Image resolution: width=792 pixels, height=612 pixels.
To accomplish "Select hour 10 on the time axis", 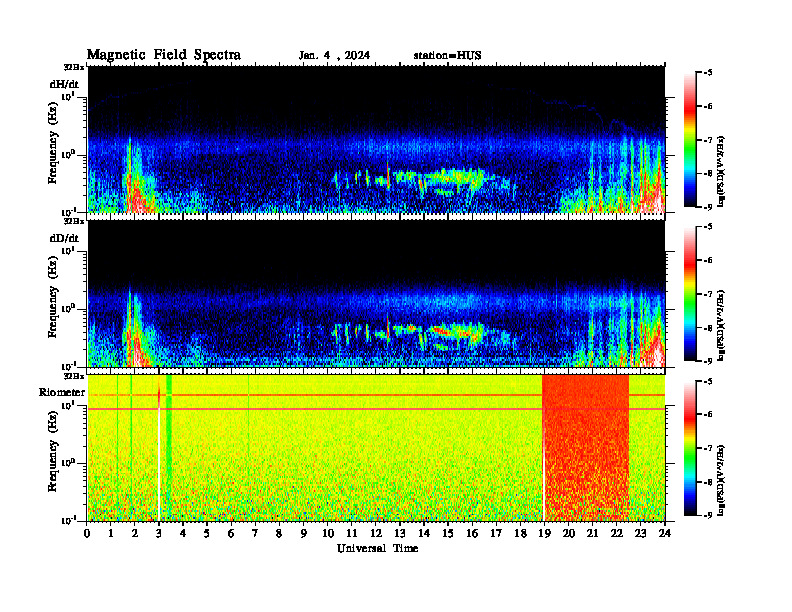I will pyautogui.click(x=328, y=533).
